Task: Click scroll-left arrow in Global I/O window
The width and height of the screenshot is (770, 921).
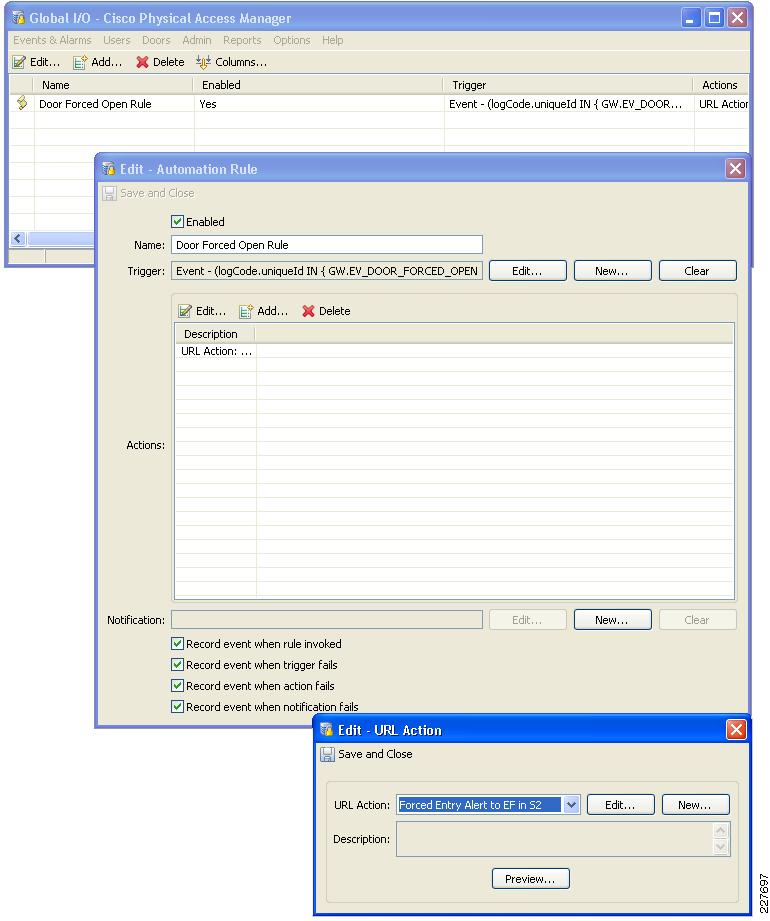Action: point(18,238)
